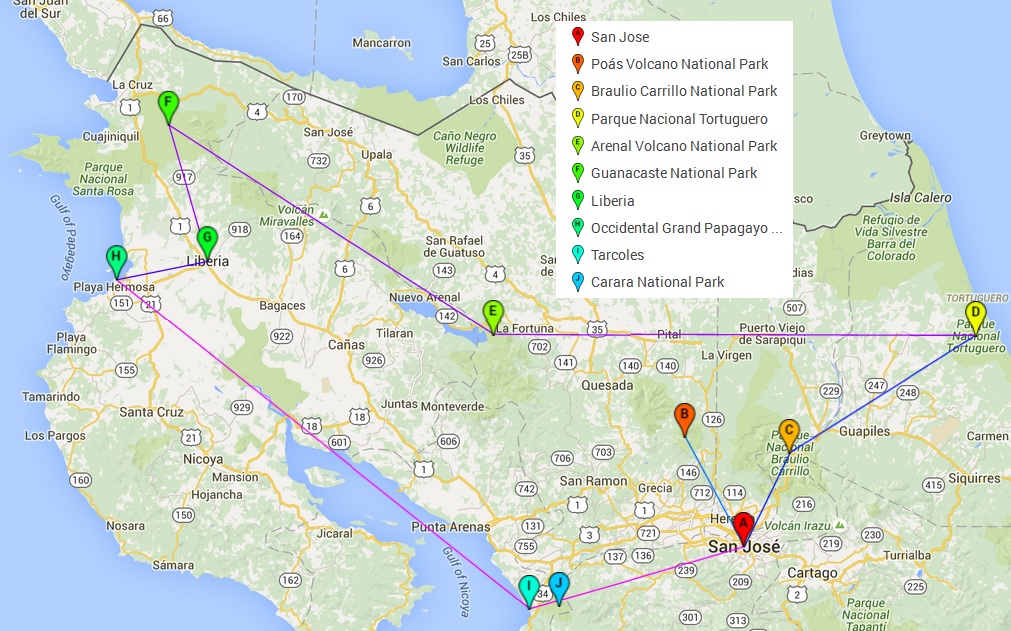Viewport: 1011px width, 631px height.
Task: Click the "Tamarindo" map label
Action: point(51,396)
